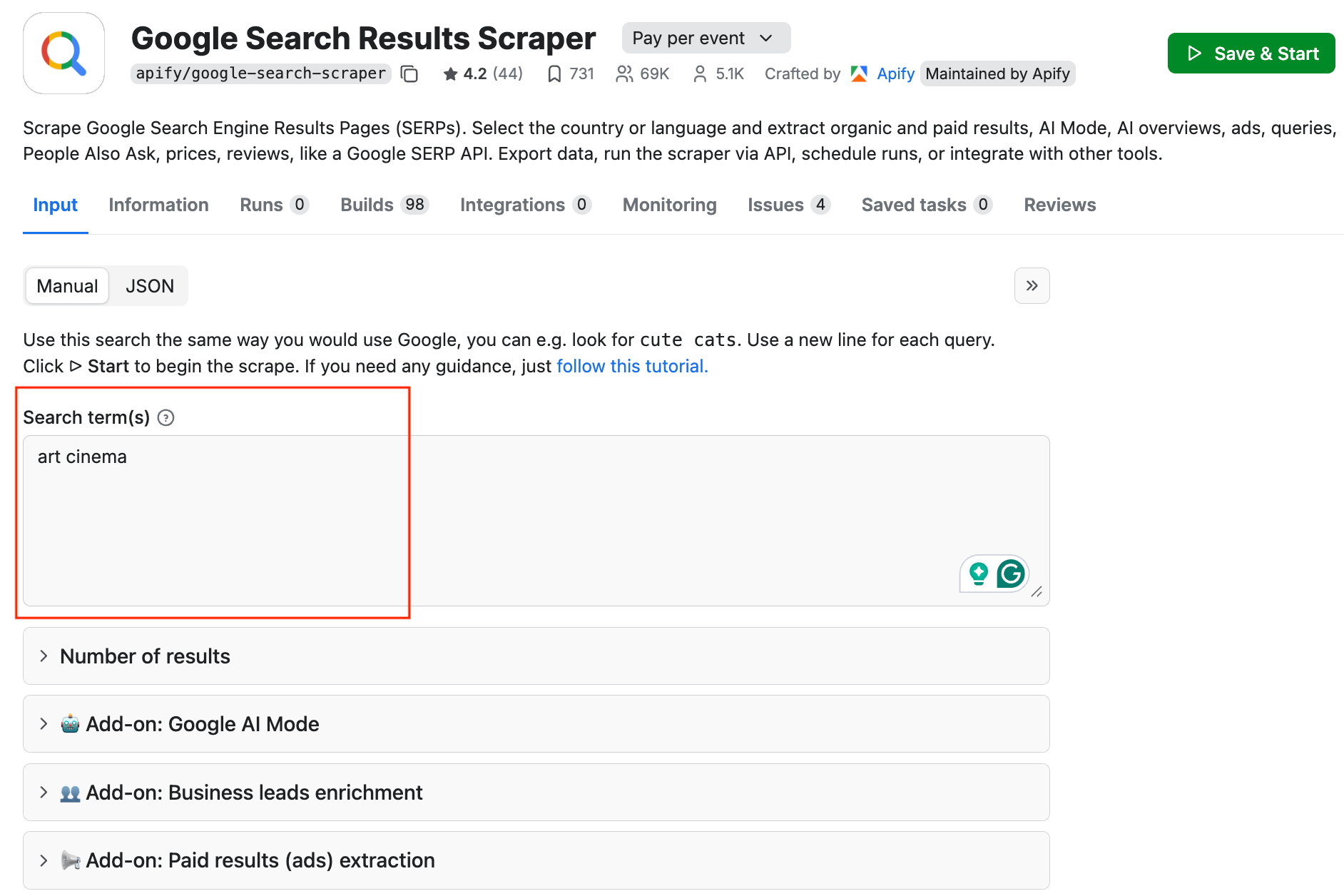1344x896 pixels.
Task: Click the Google Search Results Scraper logo
Action: pyautogui.click(x=63, y=53)
